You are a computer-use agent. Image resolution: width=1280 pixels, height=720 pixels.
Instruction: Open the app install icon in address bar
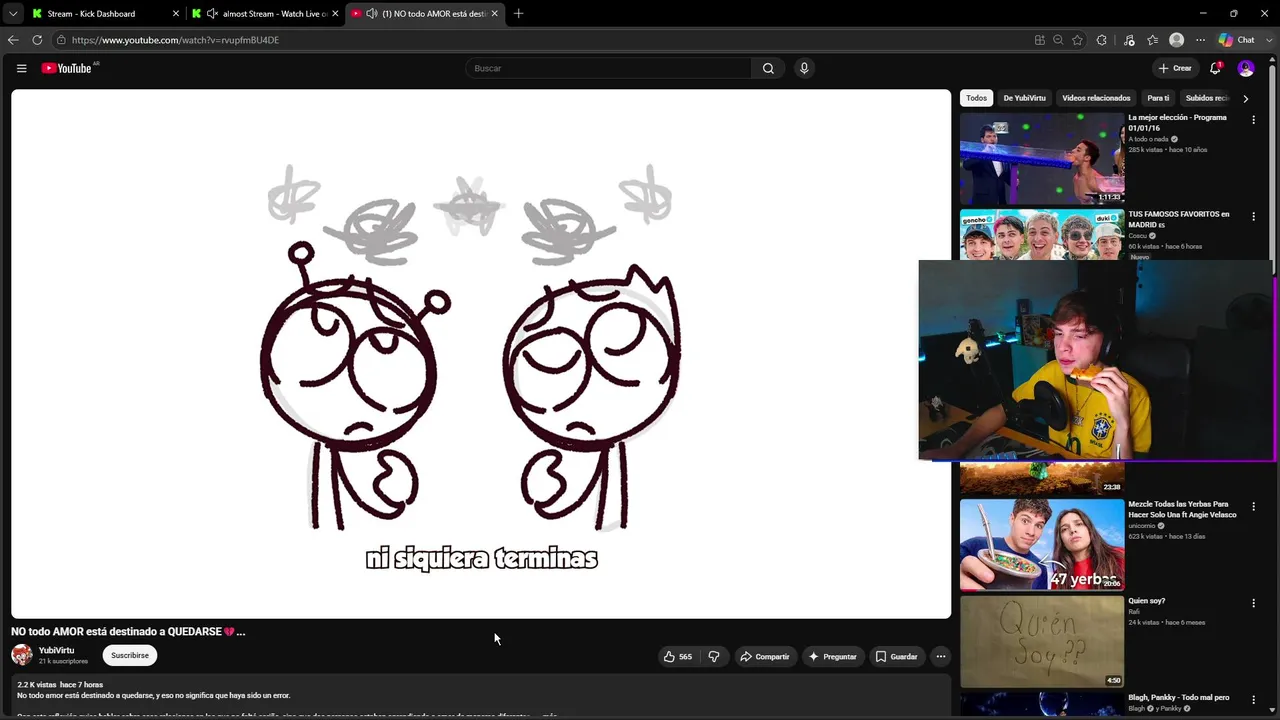(1040, 40)
